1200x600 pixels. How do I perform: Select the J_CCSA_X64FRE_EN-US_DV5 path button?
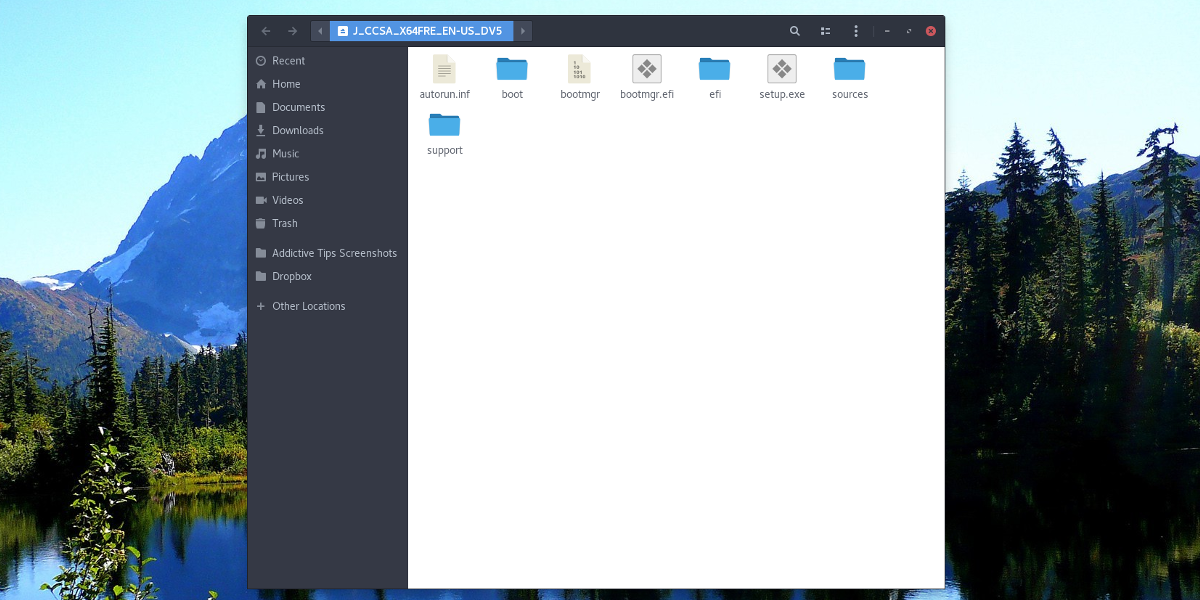click(421, 31)
